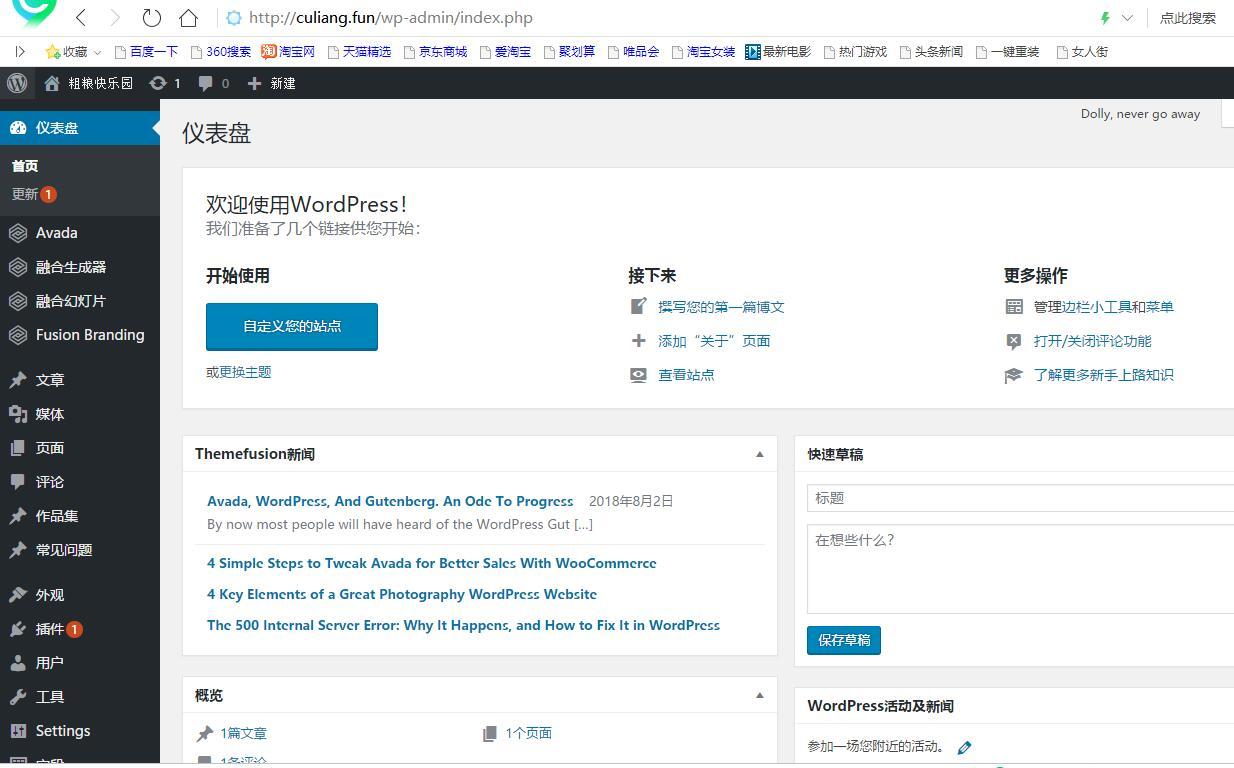The image size is (1234, 768).
Task: Open the 页面 pages menu
Action: [80, 448]
